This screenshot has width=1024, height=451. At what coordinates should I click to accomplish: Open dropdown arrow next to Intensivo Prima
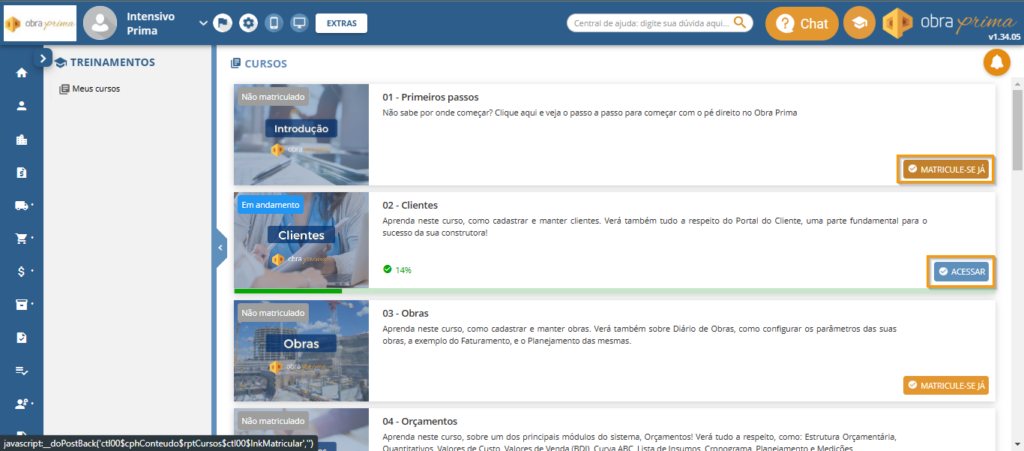(203, 23)
